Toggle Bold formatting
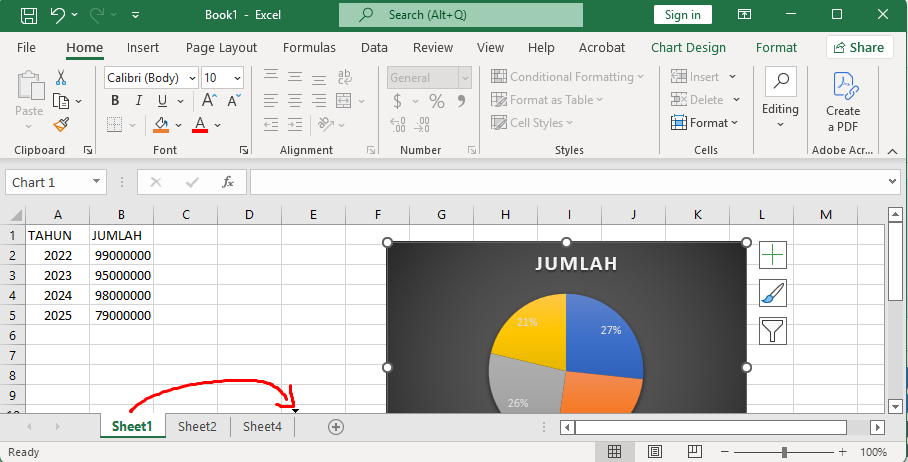 pos(115,100)
